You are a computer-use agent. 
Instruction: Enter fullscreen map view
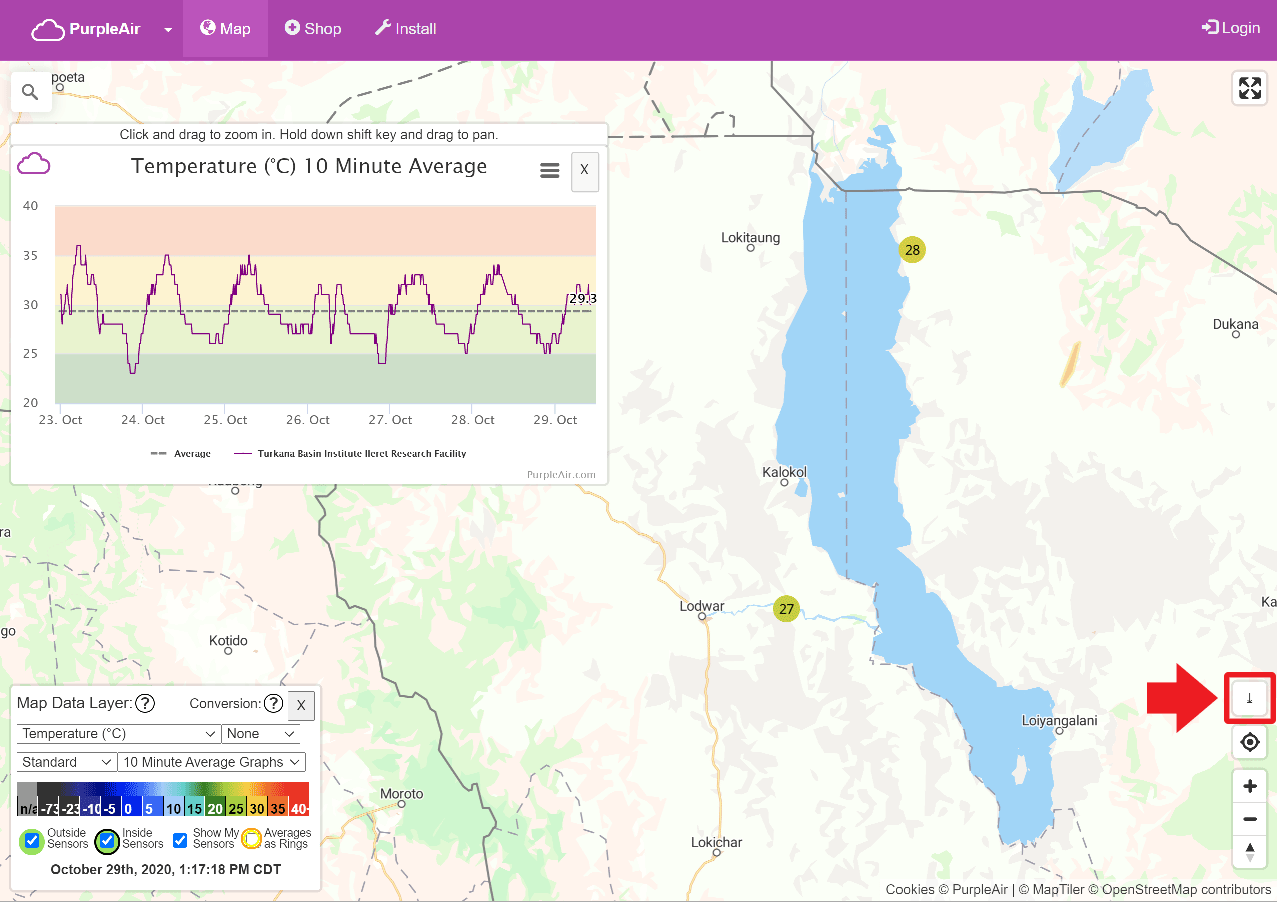(1249, 88)
